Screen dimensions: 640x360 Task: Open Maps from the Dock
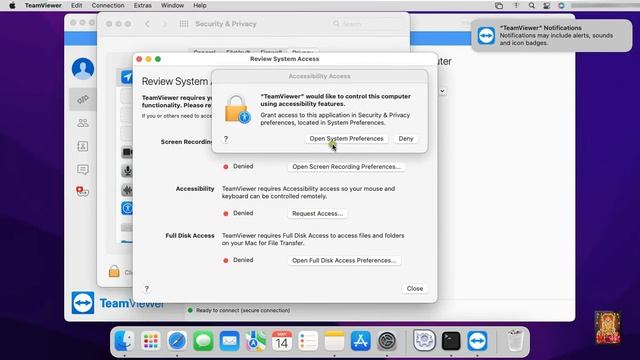coord(256,340)
